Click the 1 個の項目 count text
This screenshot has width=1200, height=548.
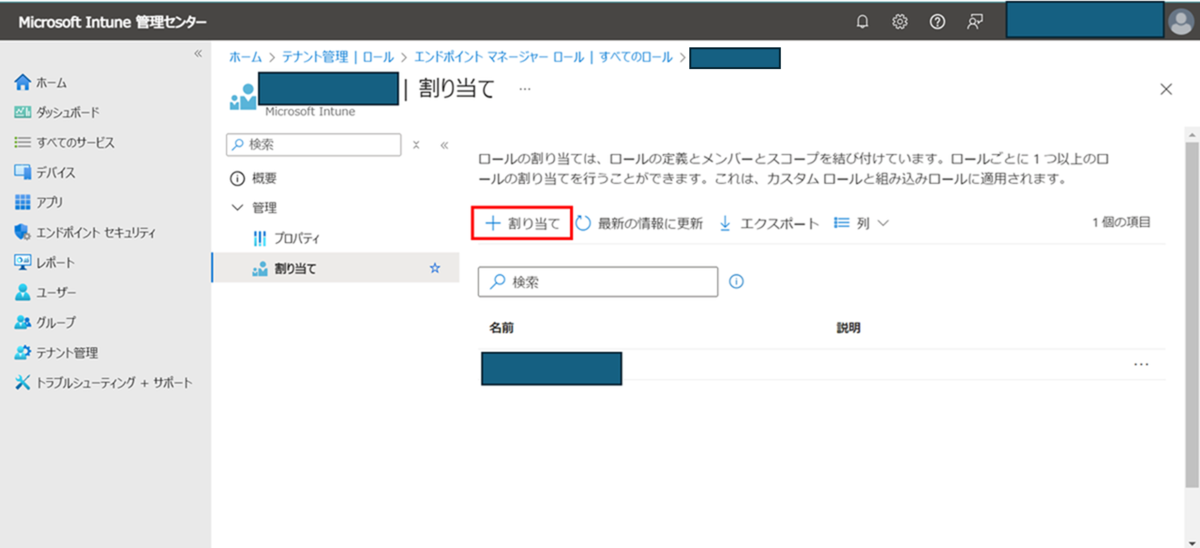pos(1121,222)
